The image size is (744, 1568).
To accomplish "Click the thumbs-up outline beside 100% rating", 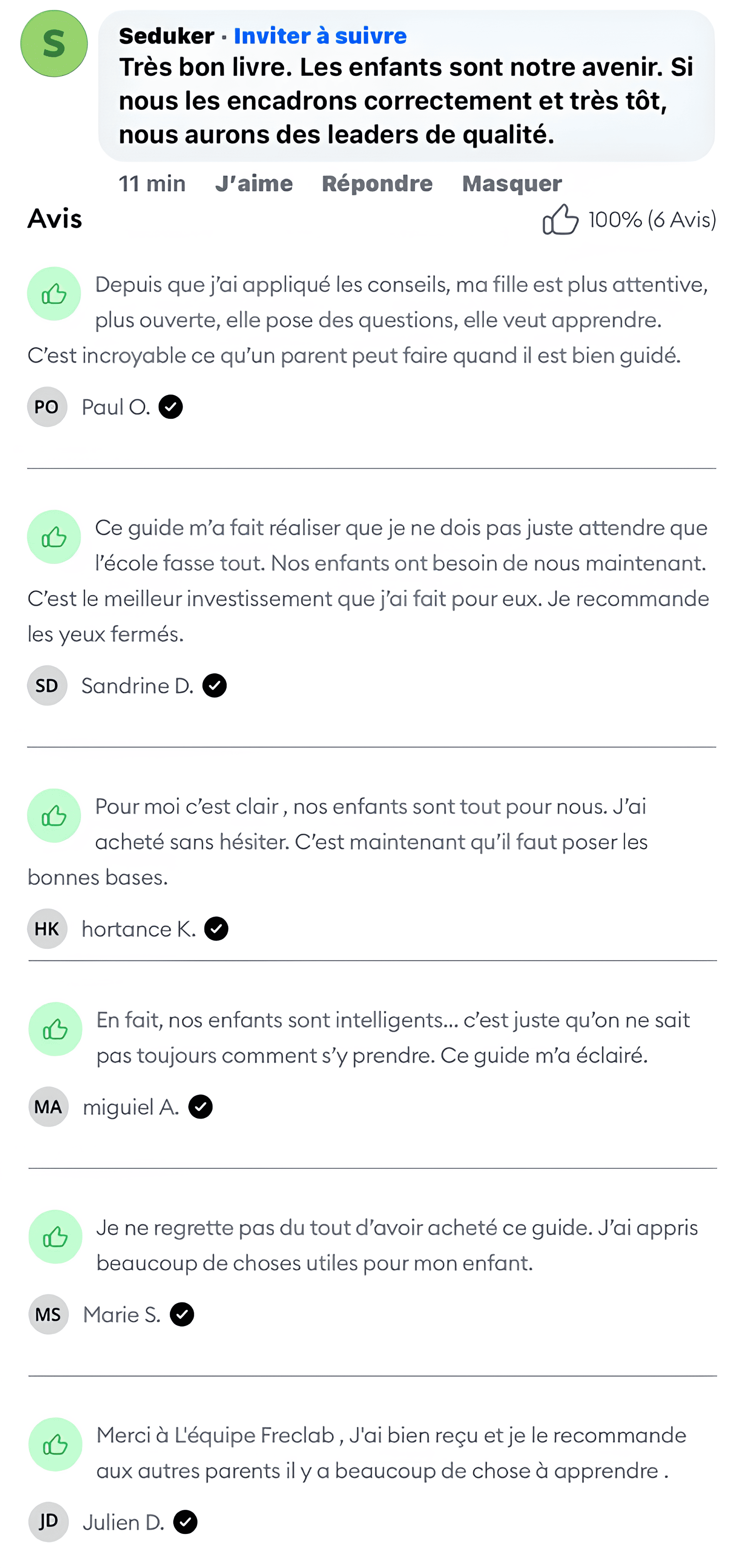I will (560, 219).
